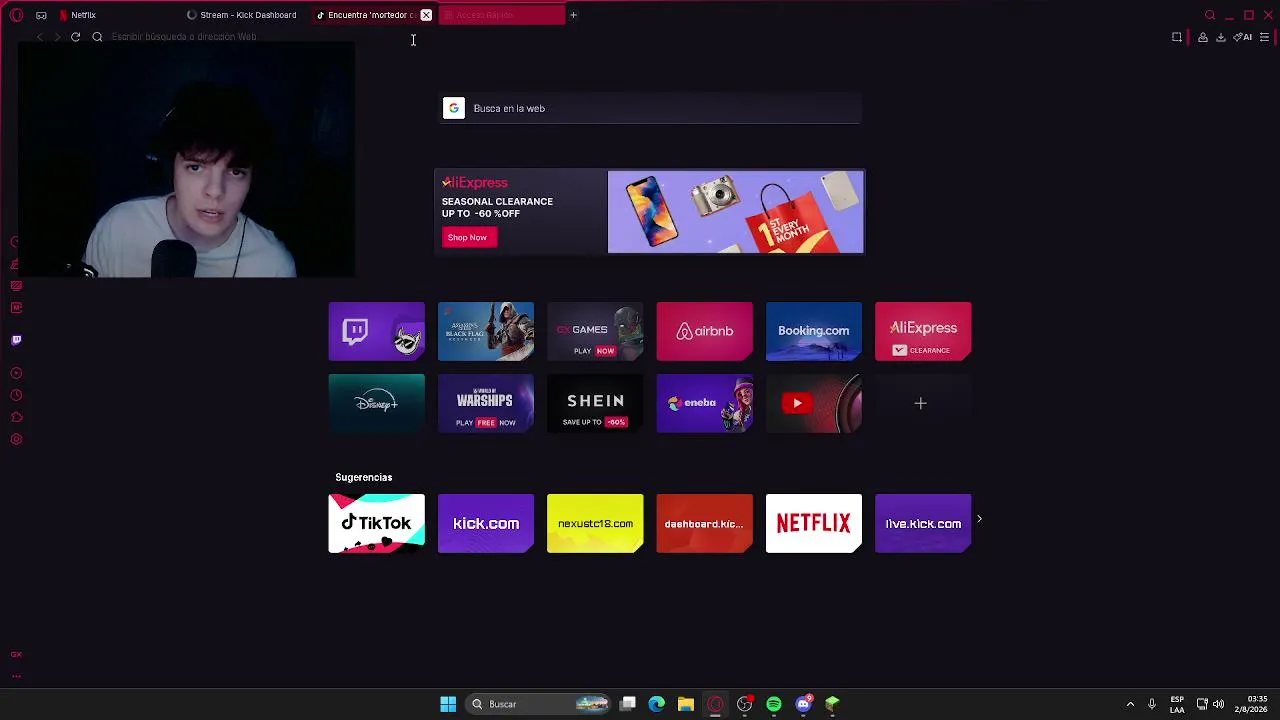Open the Eneba speed dial tile

[704, 403]
